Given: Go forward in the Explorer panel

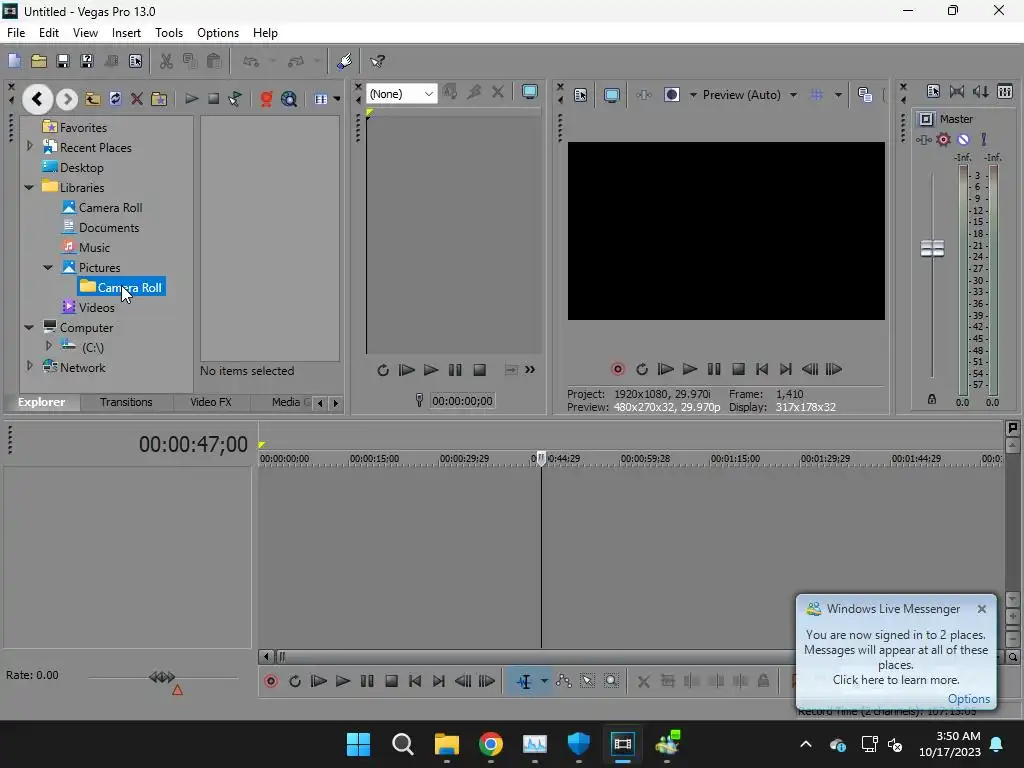Looking at the screenshot, I should coord(67,99).
